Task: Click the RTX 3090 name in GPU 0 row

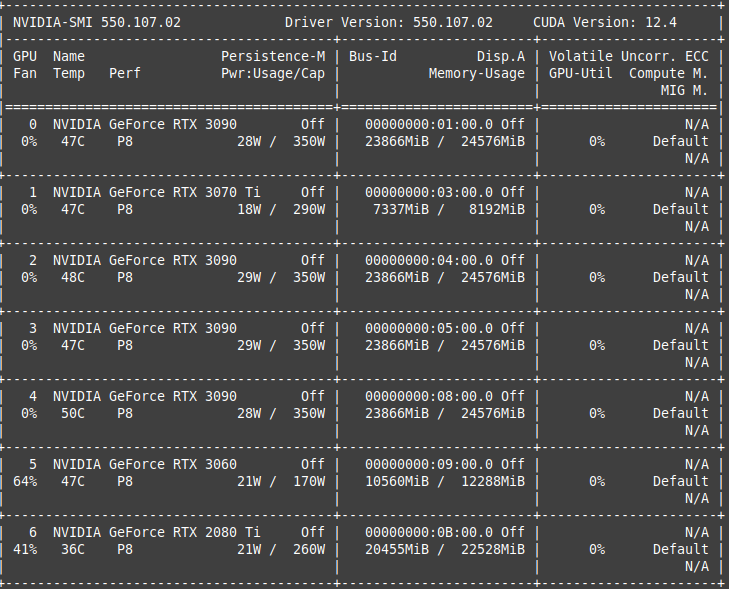Action: tap(145, 125)
